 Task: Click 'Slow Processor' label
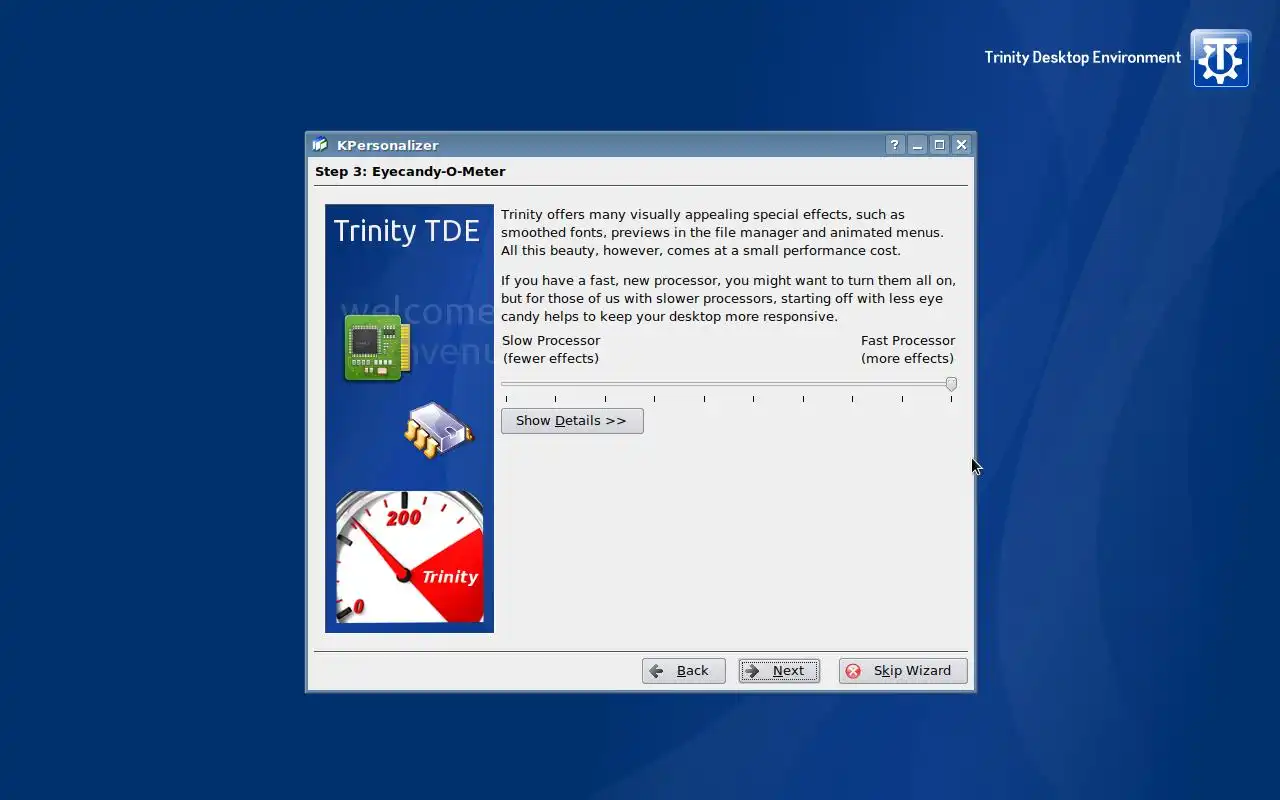pyautogui.click(x=551, y=341)
